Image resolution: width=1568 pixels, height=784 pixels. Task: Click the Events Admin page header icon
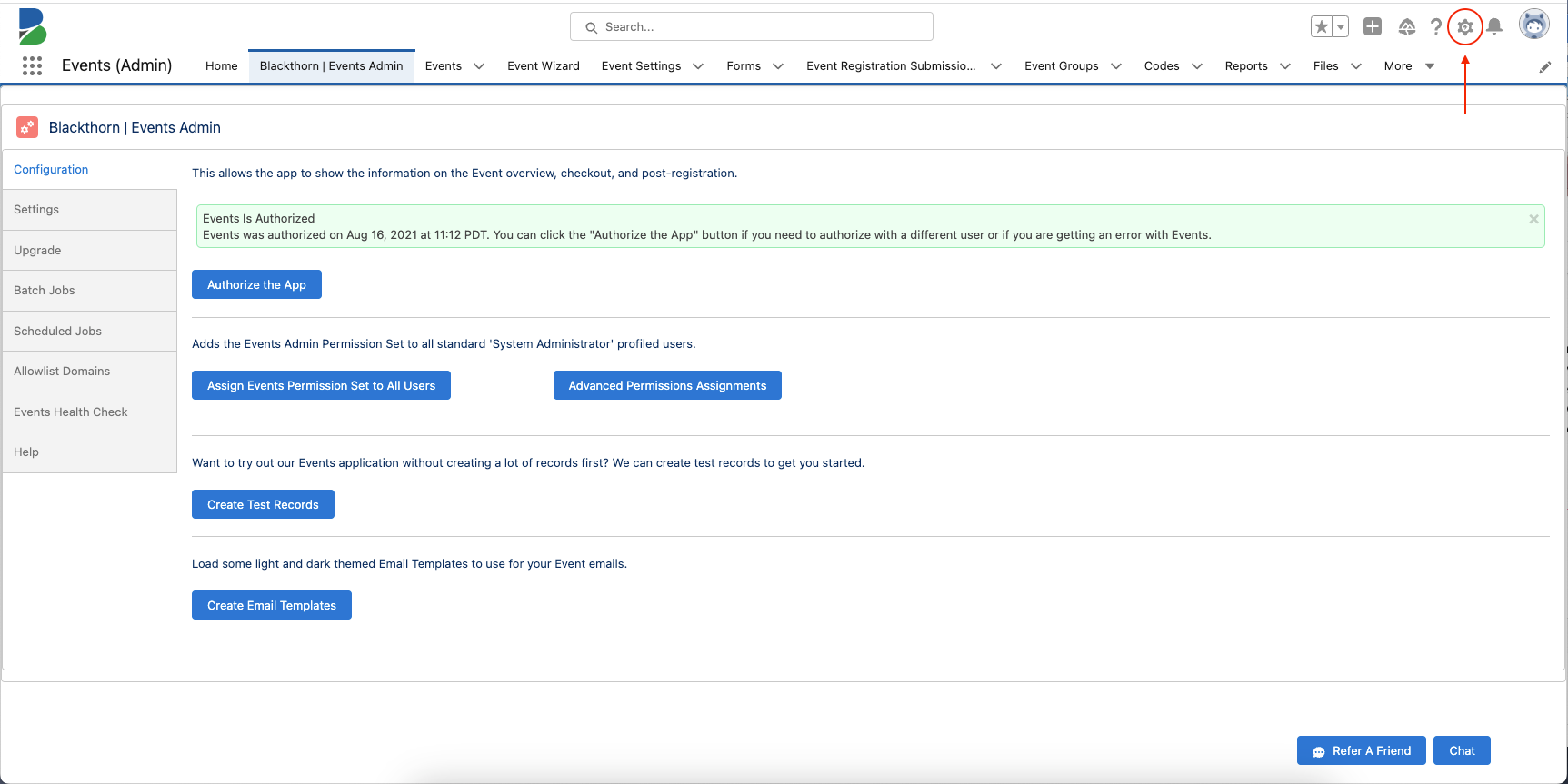pos(27,127)
